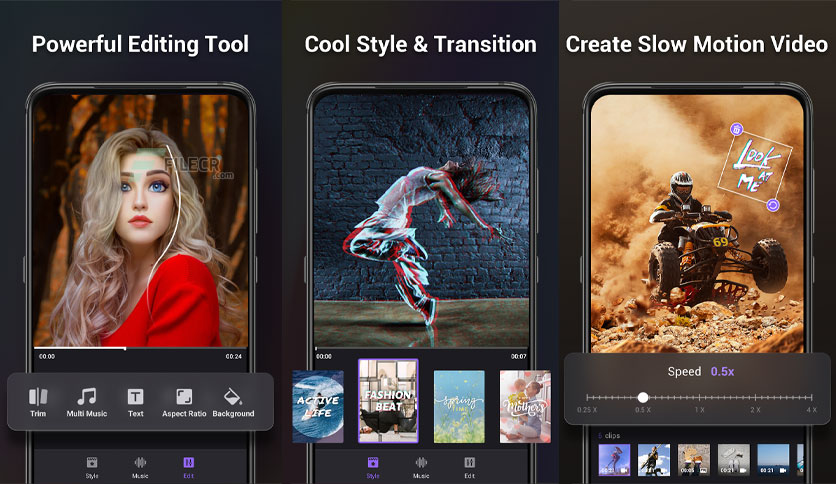The image size is (836, 484).
Task: Select the Fashion Beat style thumbnail
Action: 388,401
